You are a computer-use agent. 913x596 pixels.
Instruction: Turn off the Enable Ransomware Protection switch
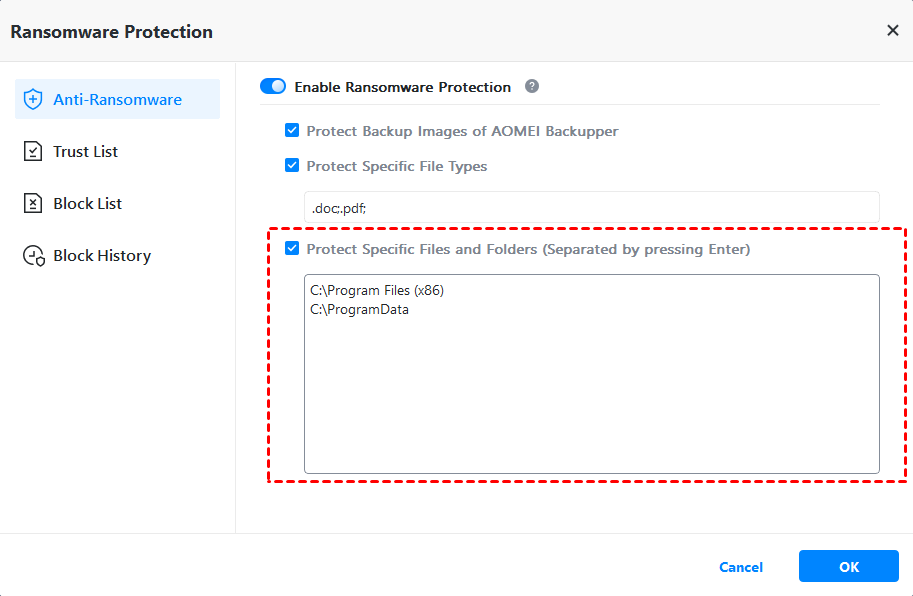click(273, 87)
